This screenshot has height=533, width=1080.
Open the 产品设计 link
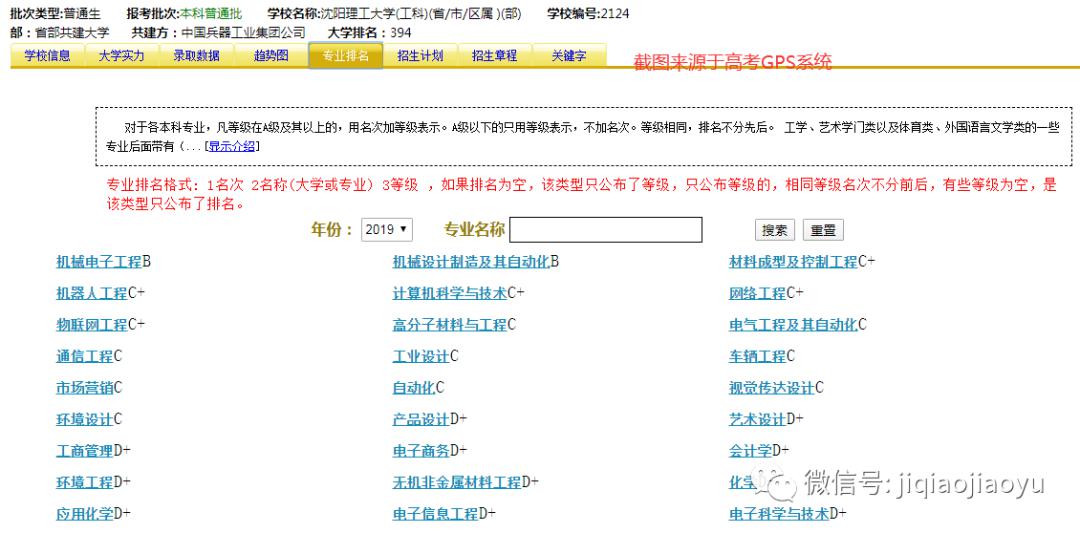point(421,419)
